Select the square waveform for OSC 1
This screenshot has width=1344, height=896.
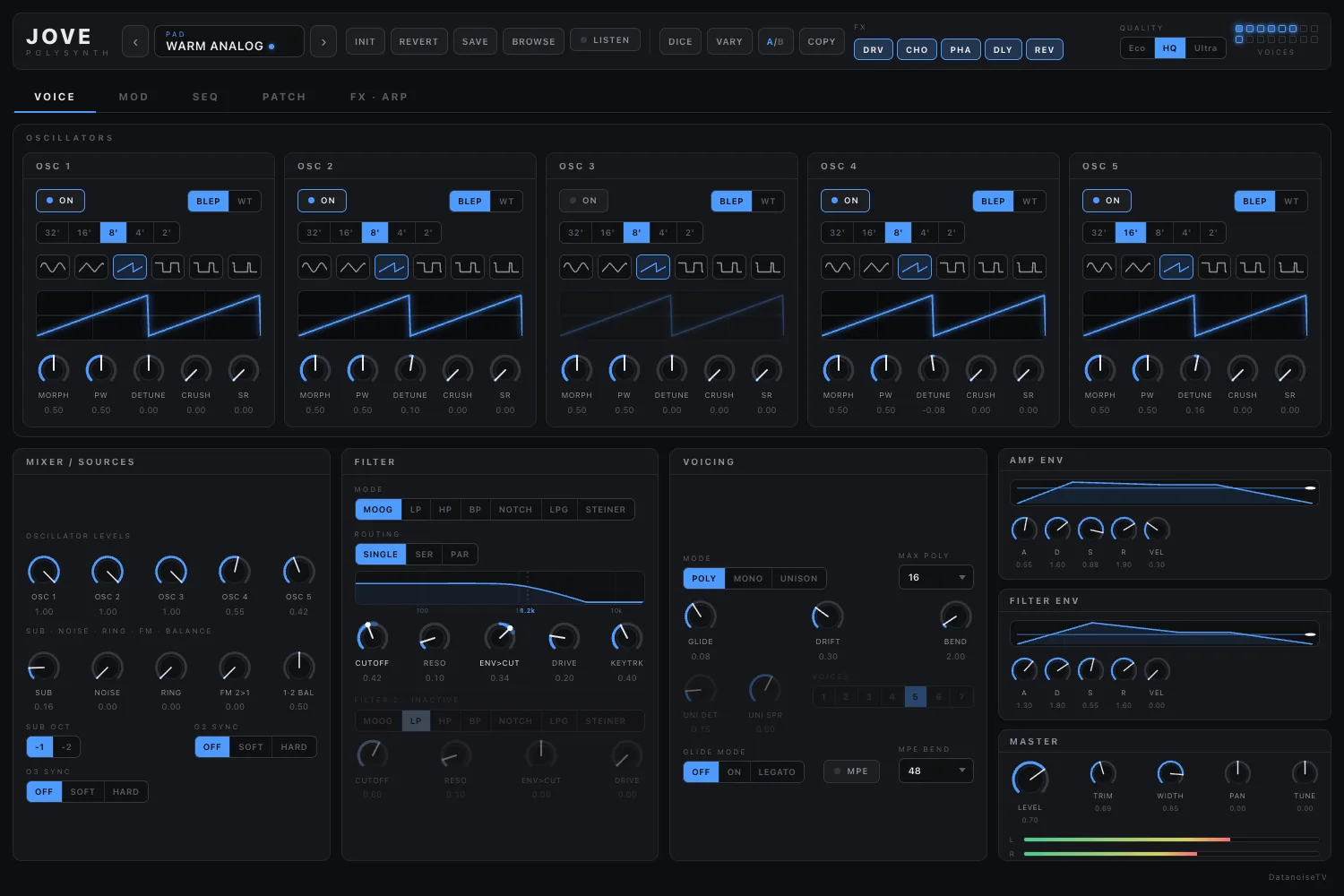point(168,267)
